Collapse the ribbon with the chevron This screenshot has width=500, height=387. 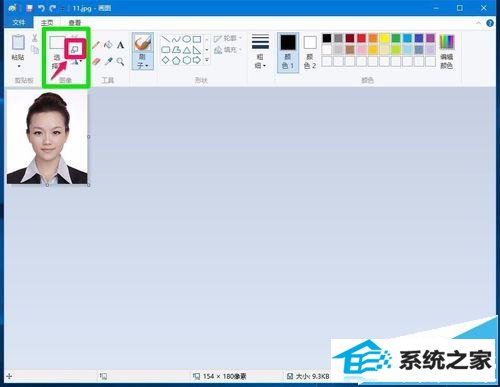478,23
